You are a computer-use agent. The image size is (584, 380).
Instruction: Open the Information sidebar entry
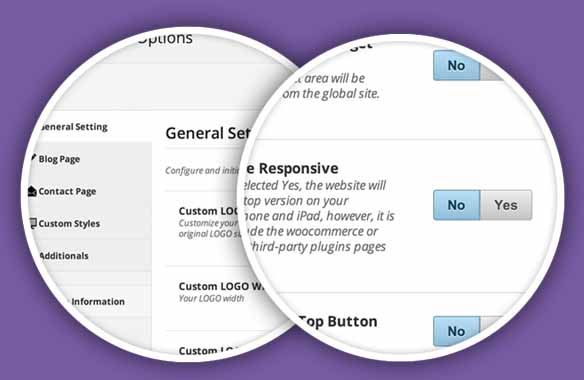(98, 301)
